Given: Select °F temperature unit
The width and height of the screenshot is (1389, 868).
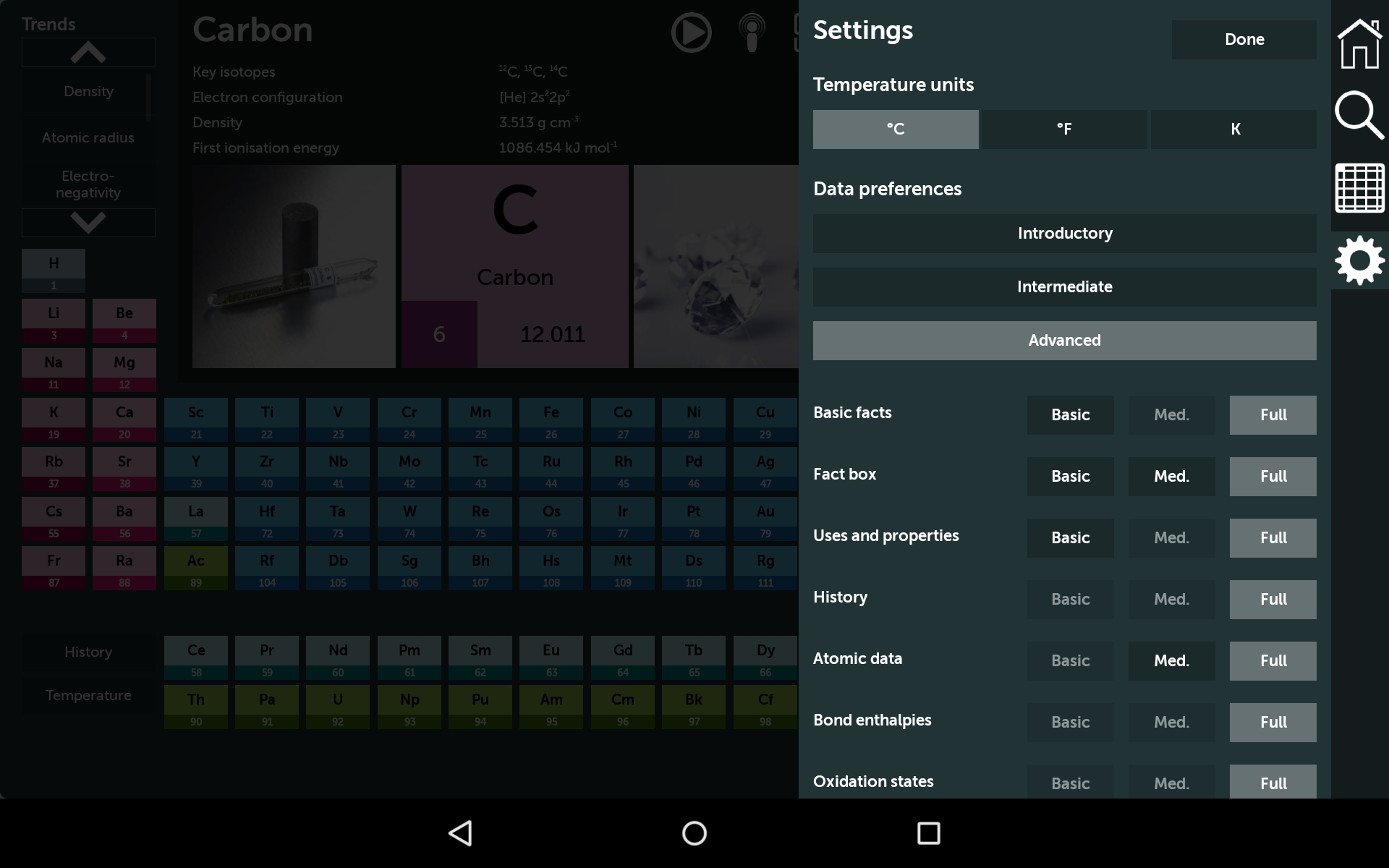Looking at the screenshot, I should tap(1063, 129).
